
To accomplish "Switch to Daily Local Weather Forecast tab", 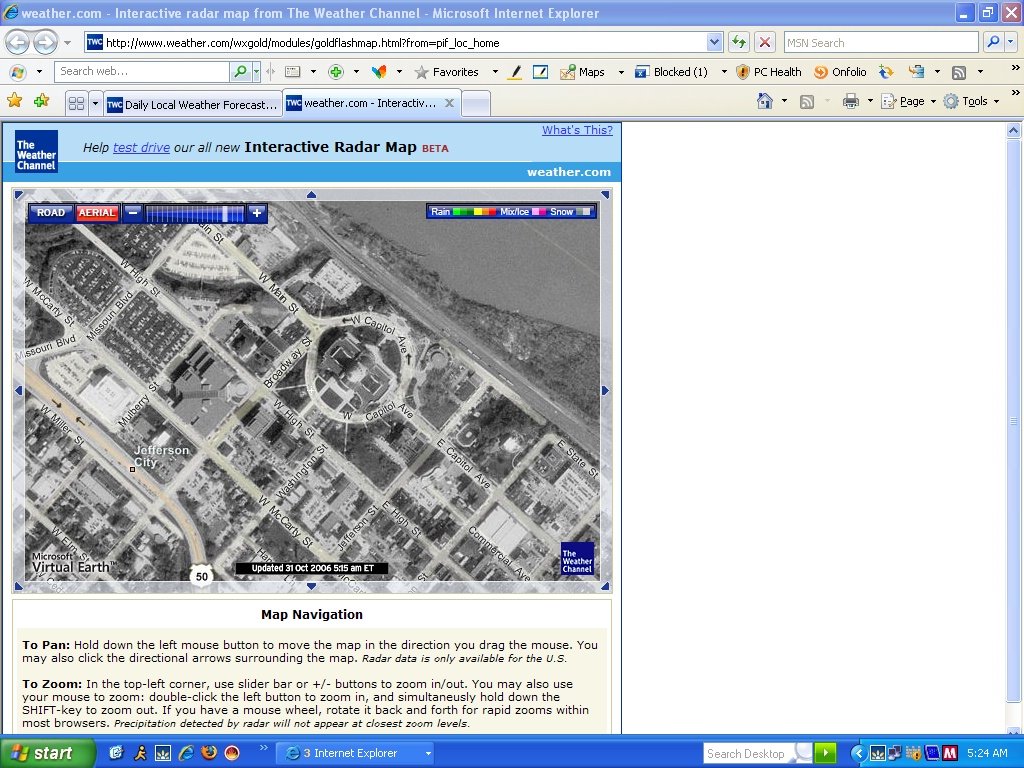I will click(193, 104).
